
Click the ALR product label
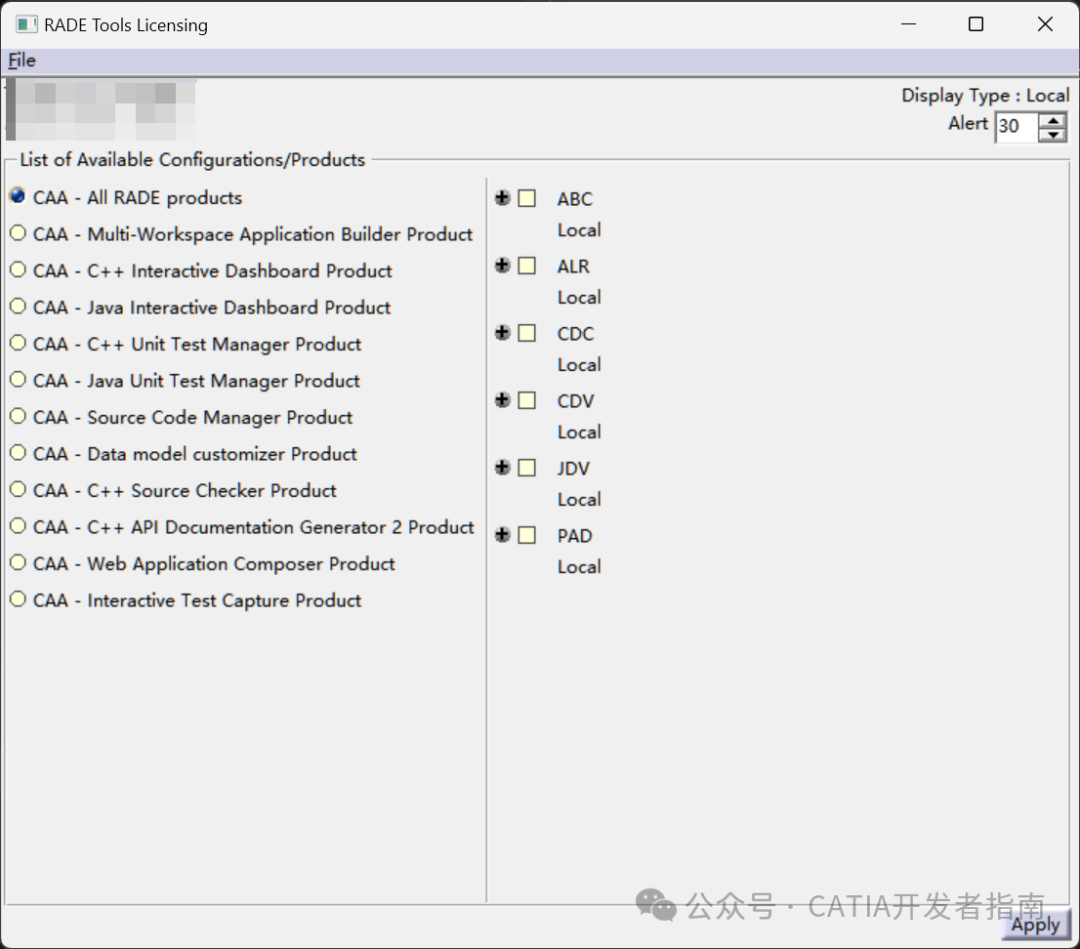(x=573, y=267)
